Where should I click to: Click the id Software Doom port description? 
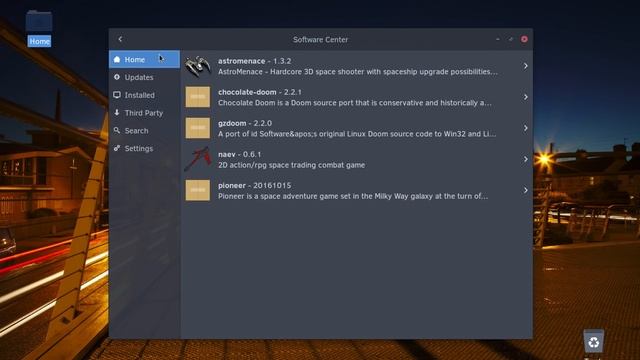point(357,134)
